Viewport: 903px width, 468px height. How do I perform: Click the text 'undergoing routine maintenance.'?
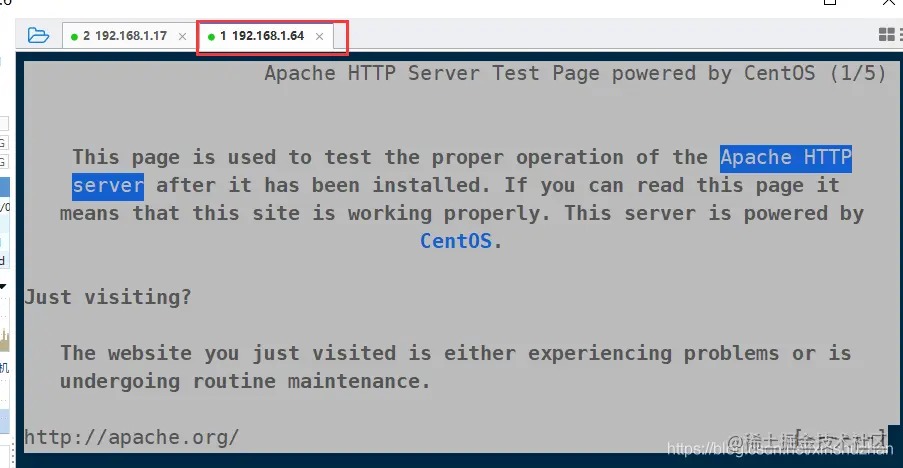point(245,381)
